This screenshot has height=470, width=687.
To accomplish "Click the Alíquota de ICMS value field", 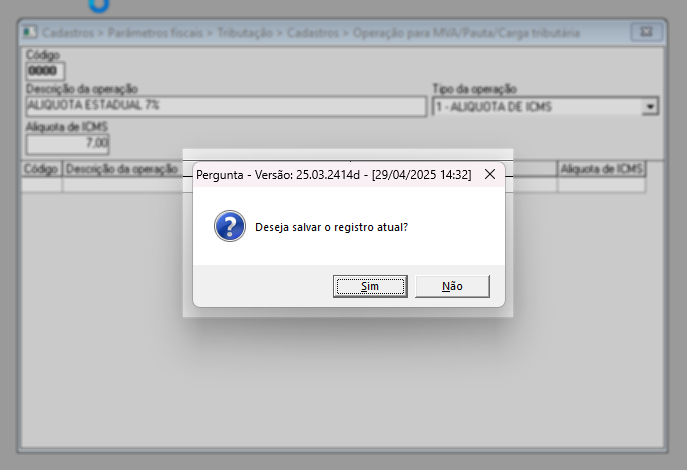I will (67, 144).
